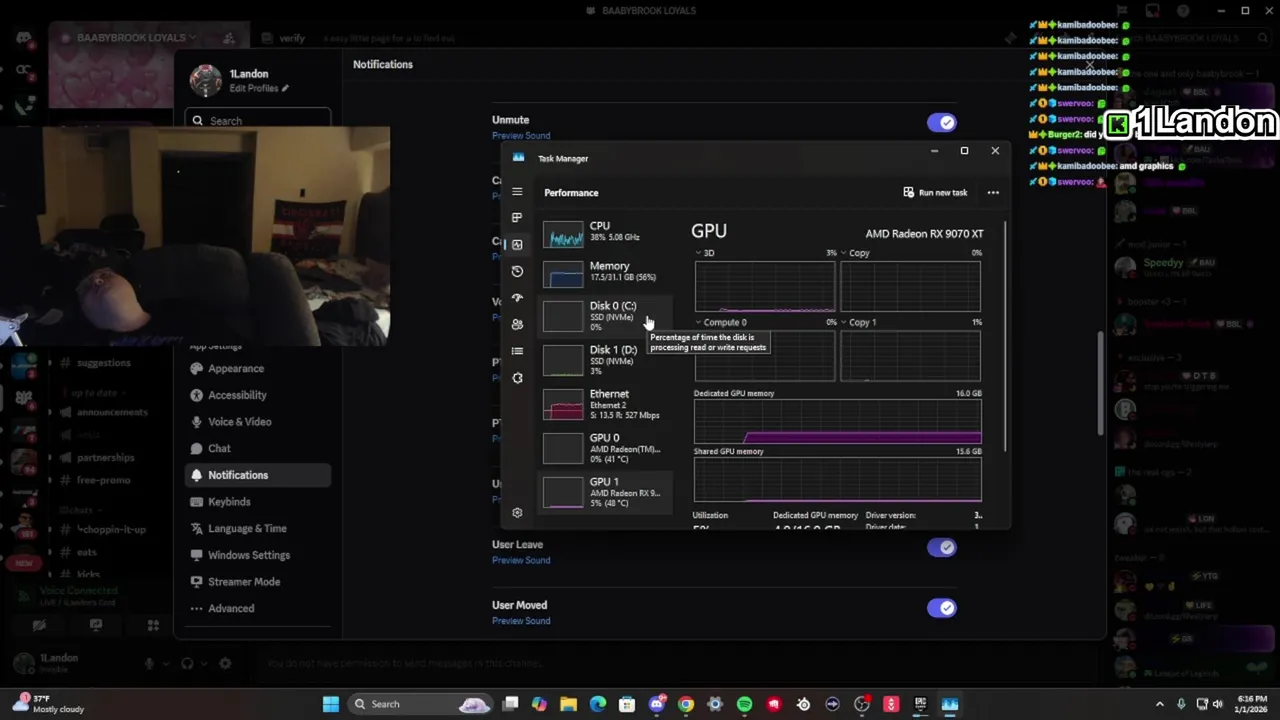The image size is (1280, 720).
Task: Open the Copy 1 graph engine dropdown
Action: 858,322
